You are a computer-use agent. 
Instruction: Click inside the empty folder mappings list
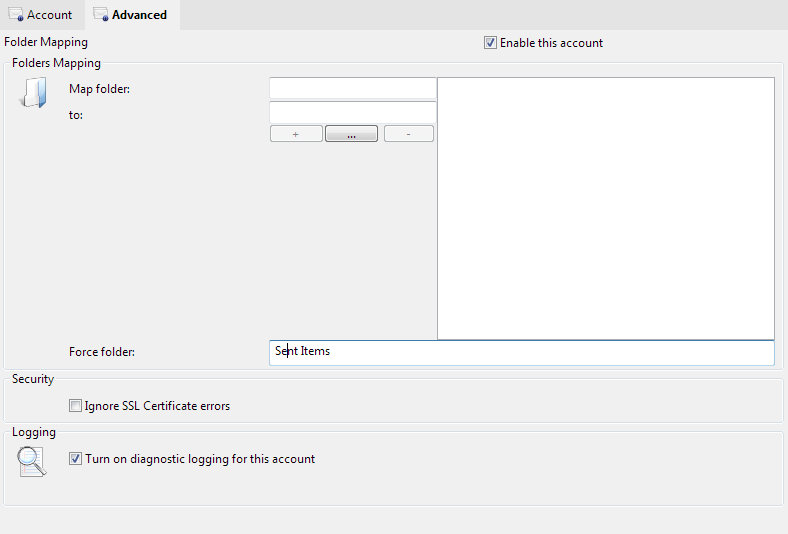click(605, 208)
